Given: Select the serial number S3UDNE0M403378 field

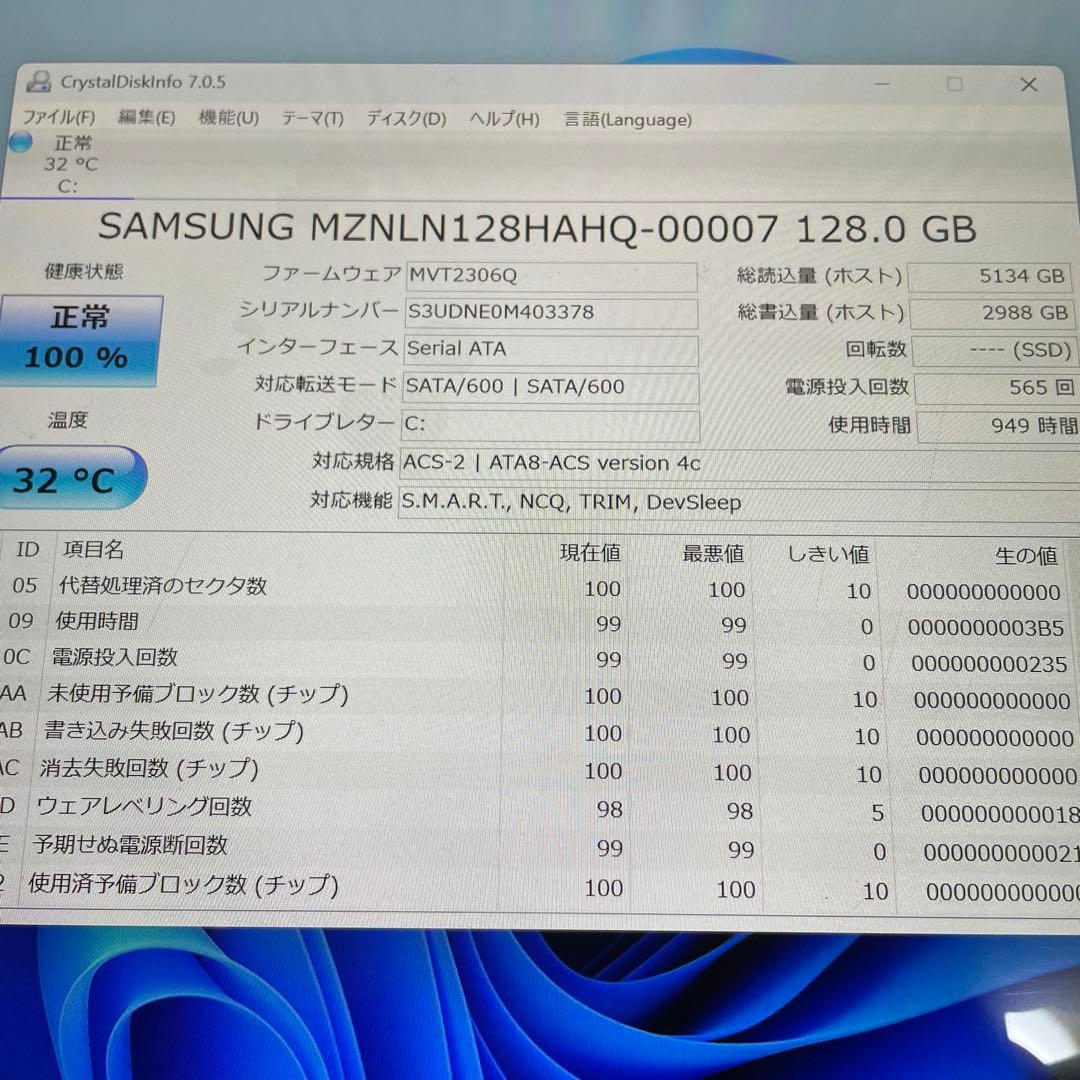Looking at the screenshot, I should point(550,312).
